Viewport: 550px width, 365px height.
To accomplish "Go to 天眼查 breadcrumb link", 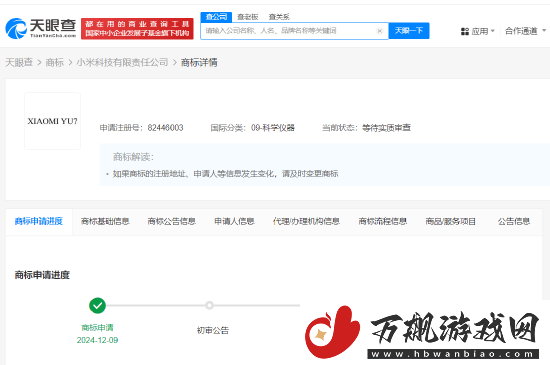I will [19, 62].
